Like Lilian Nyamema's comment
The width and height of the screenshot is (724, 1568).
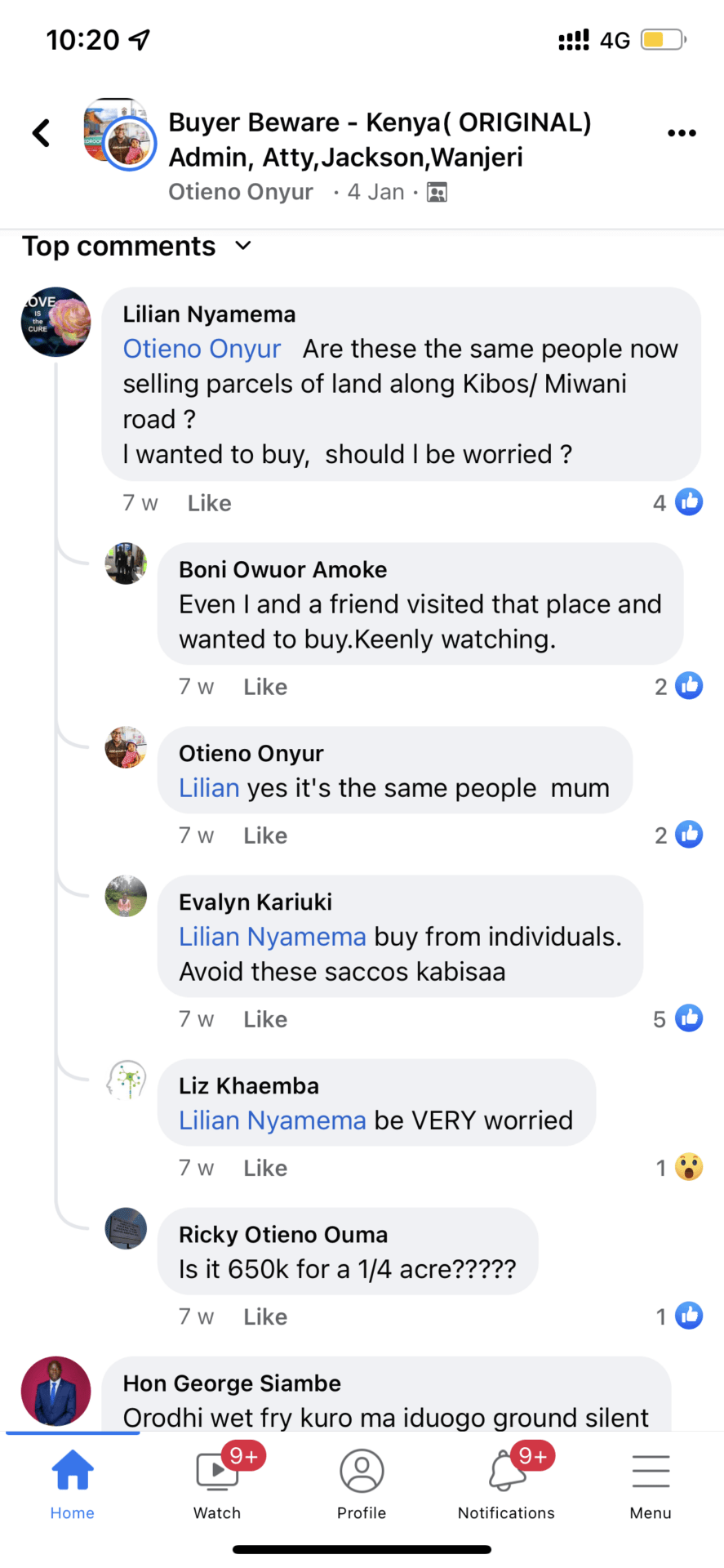click(x=209, y=503)
